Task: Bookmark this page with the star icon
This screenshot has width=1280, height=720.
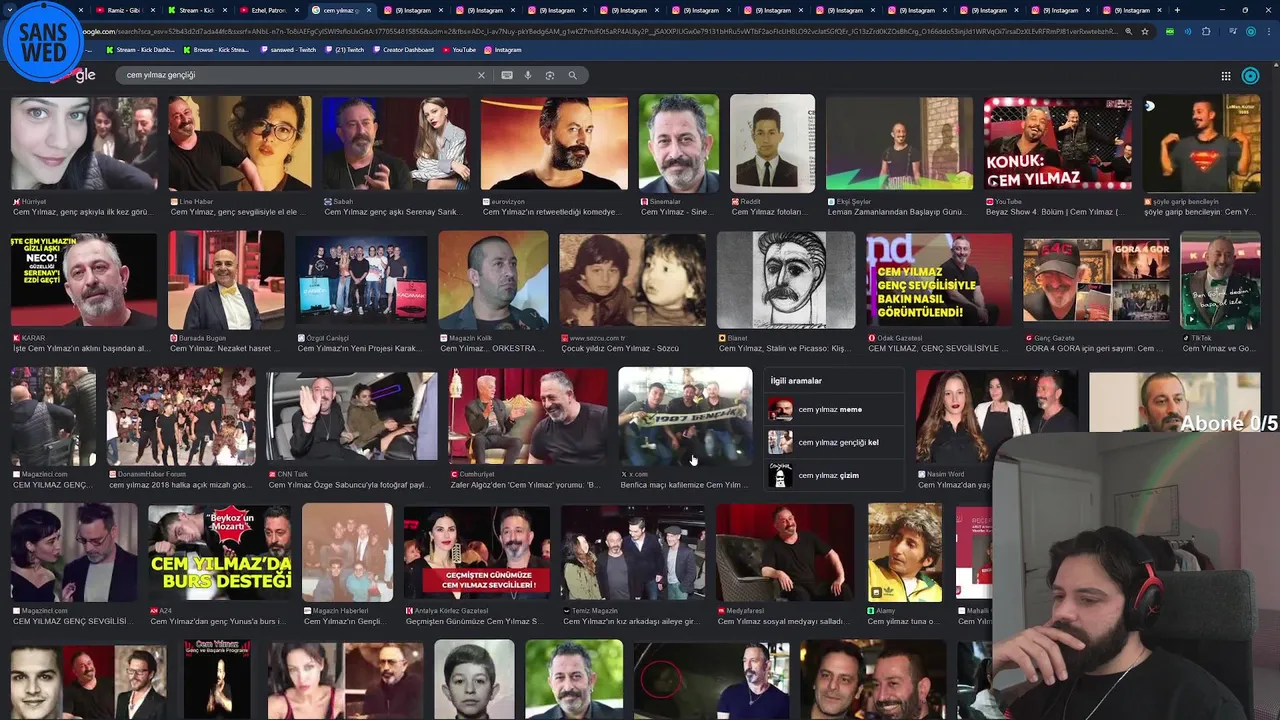Action: (1145, 31)
